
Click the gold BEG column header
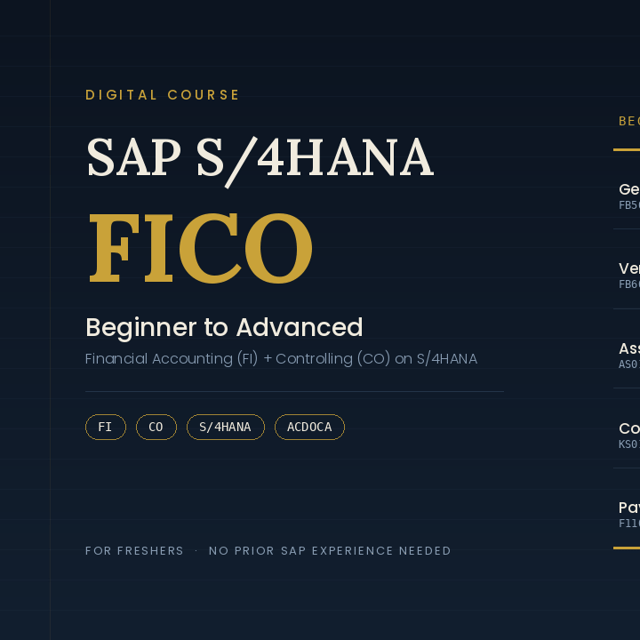pos(629,121)
